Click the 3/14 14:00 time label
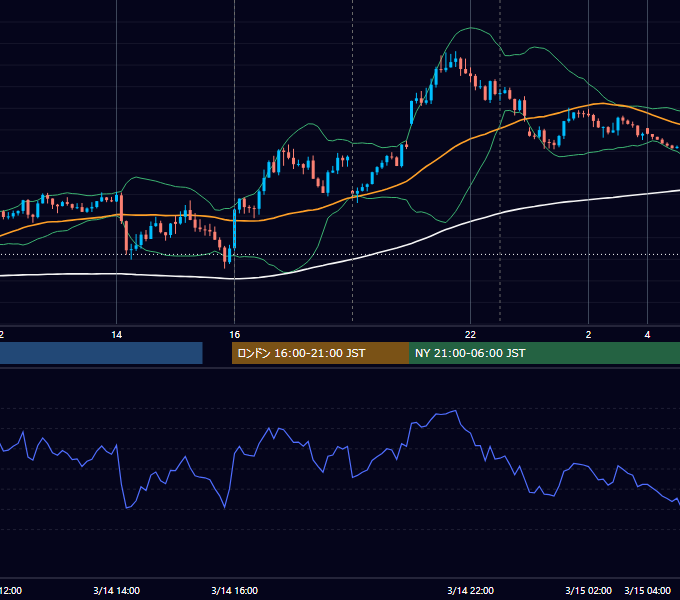The height and width of the screenshot is (600, 680). click(x=117, y=590)
